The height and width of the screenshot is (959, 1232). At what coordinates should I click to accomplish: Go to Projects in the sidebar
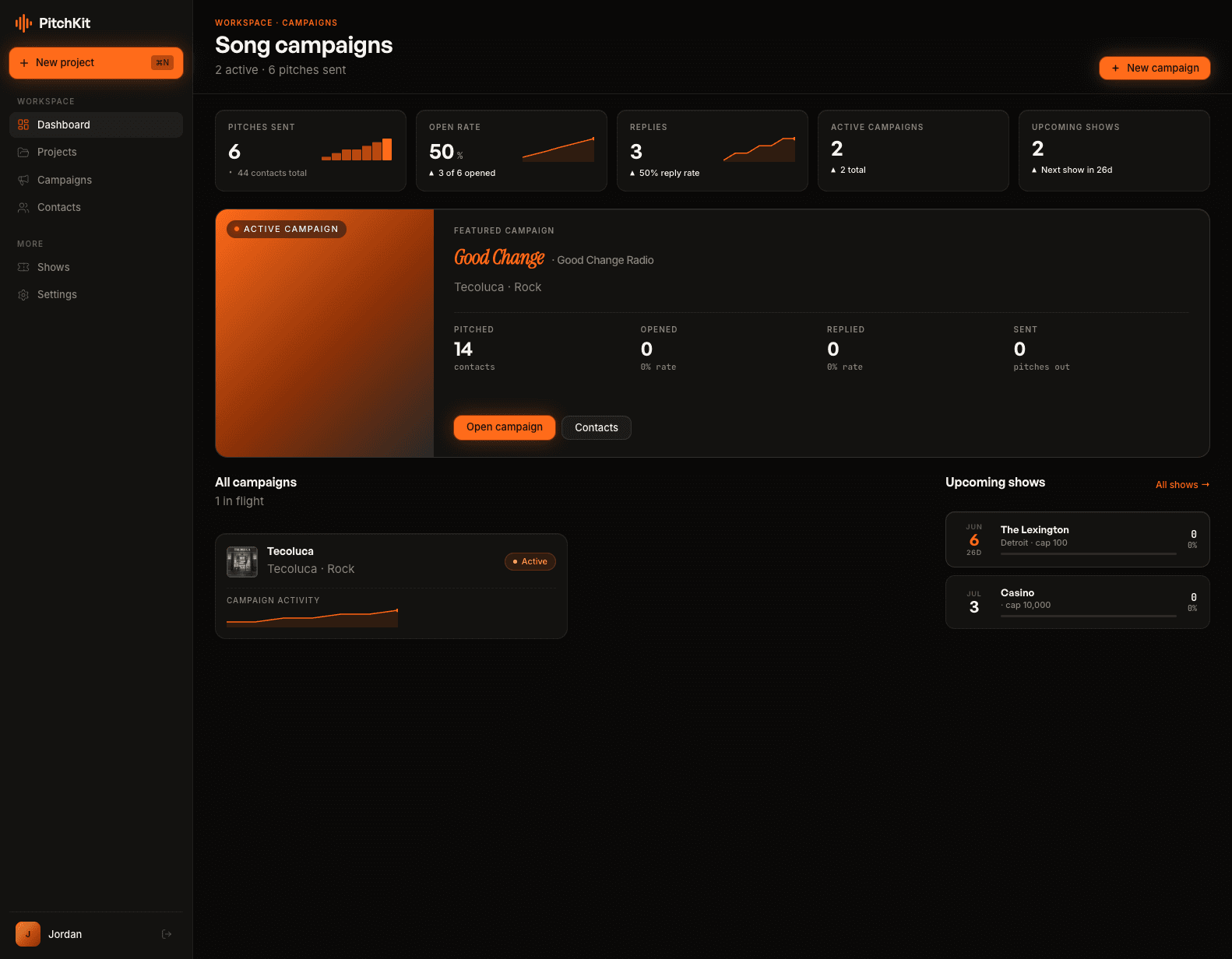tap(96, 152)
